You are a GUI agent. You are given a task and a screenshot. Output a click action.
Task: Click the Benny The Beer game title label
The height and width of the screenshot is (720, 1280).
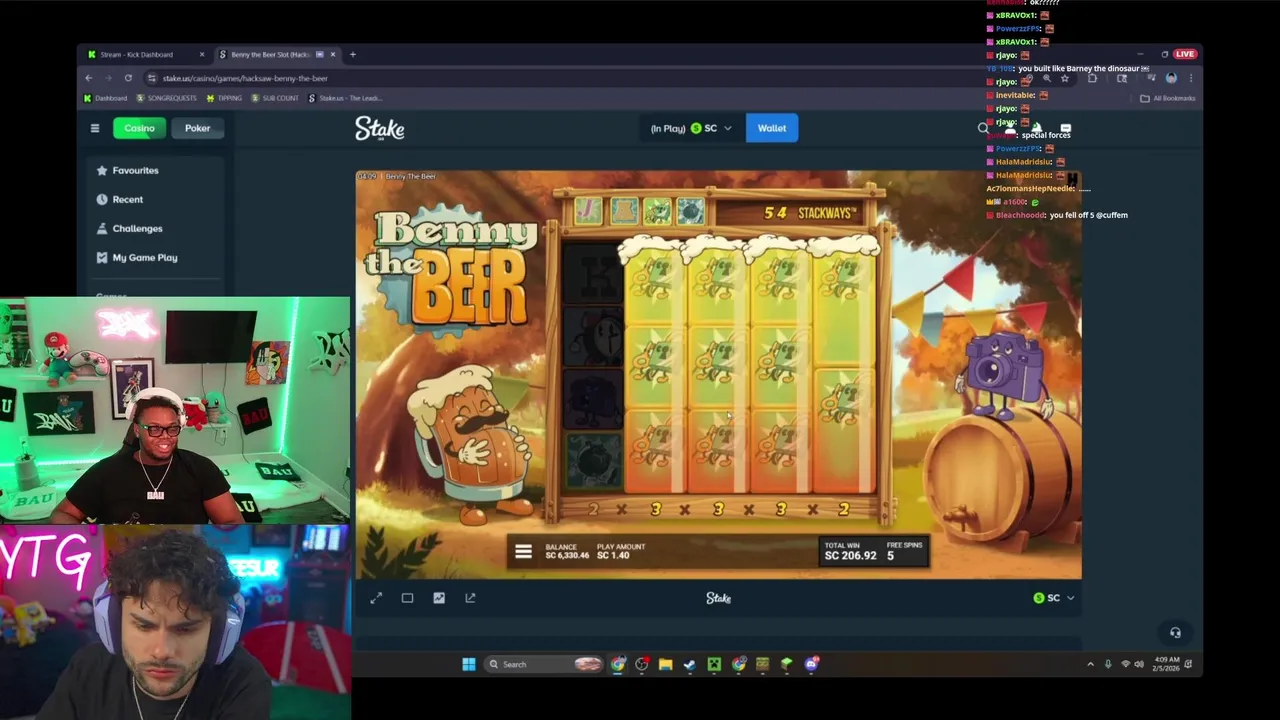coord(410,177)
